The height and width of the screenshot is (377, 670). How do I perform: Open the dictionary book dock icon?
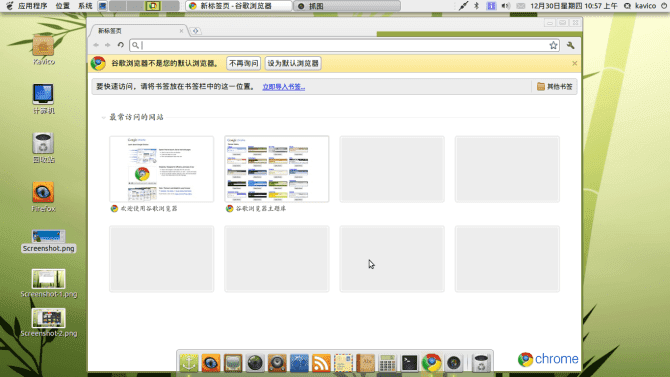click(x=365, y=363)
